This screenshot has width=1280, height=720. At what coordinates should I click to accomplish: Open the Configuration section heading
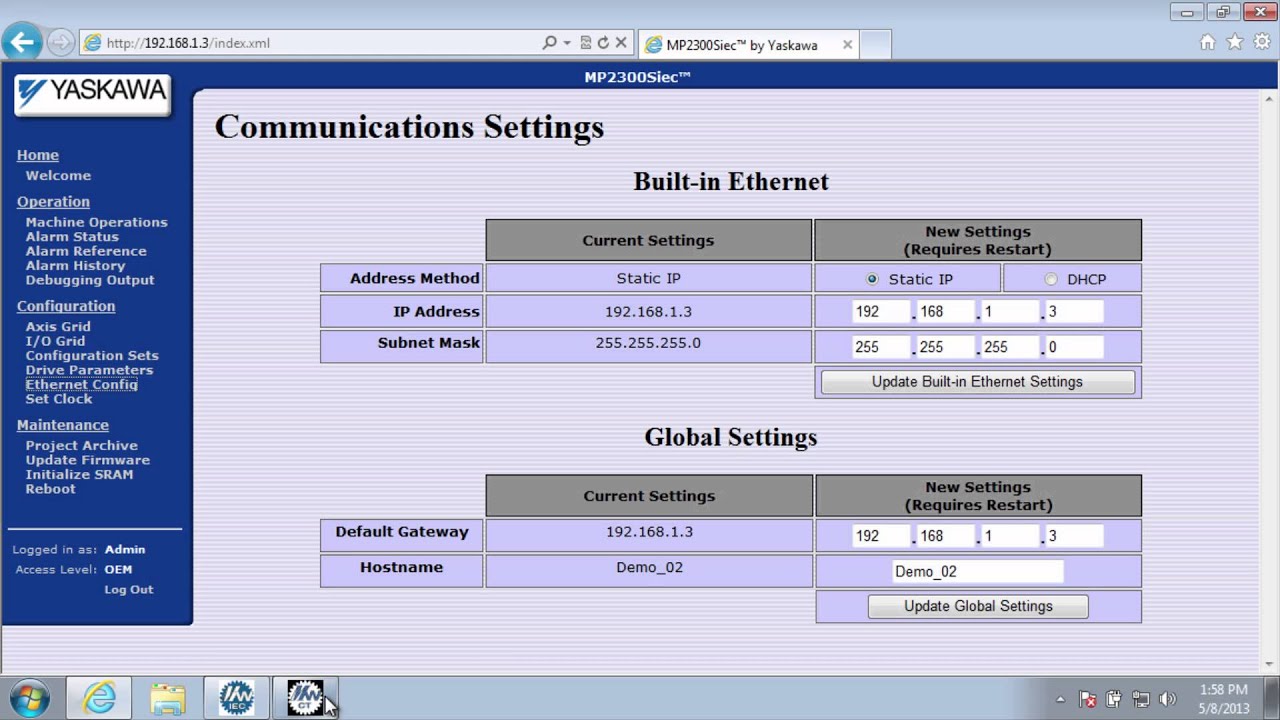point(66,306)
